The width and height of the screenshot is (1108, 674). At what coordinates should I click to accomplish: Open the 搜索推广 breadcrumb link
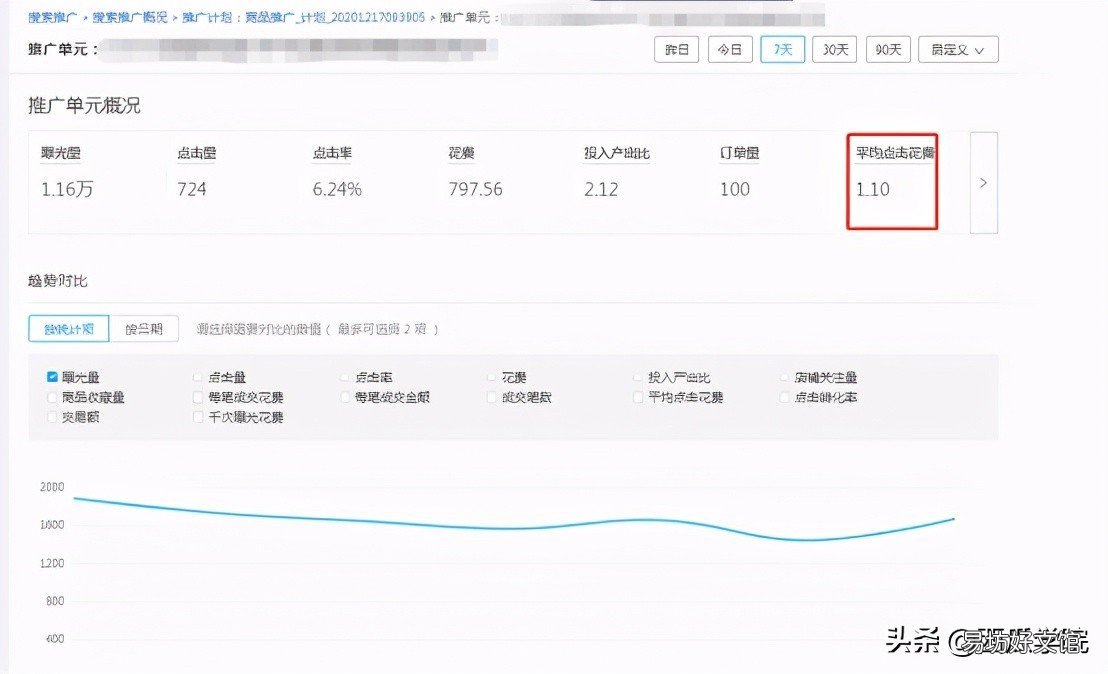53,17
